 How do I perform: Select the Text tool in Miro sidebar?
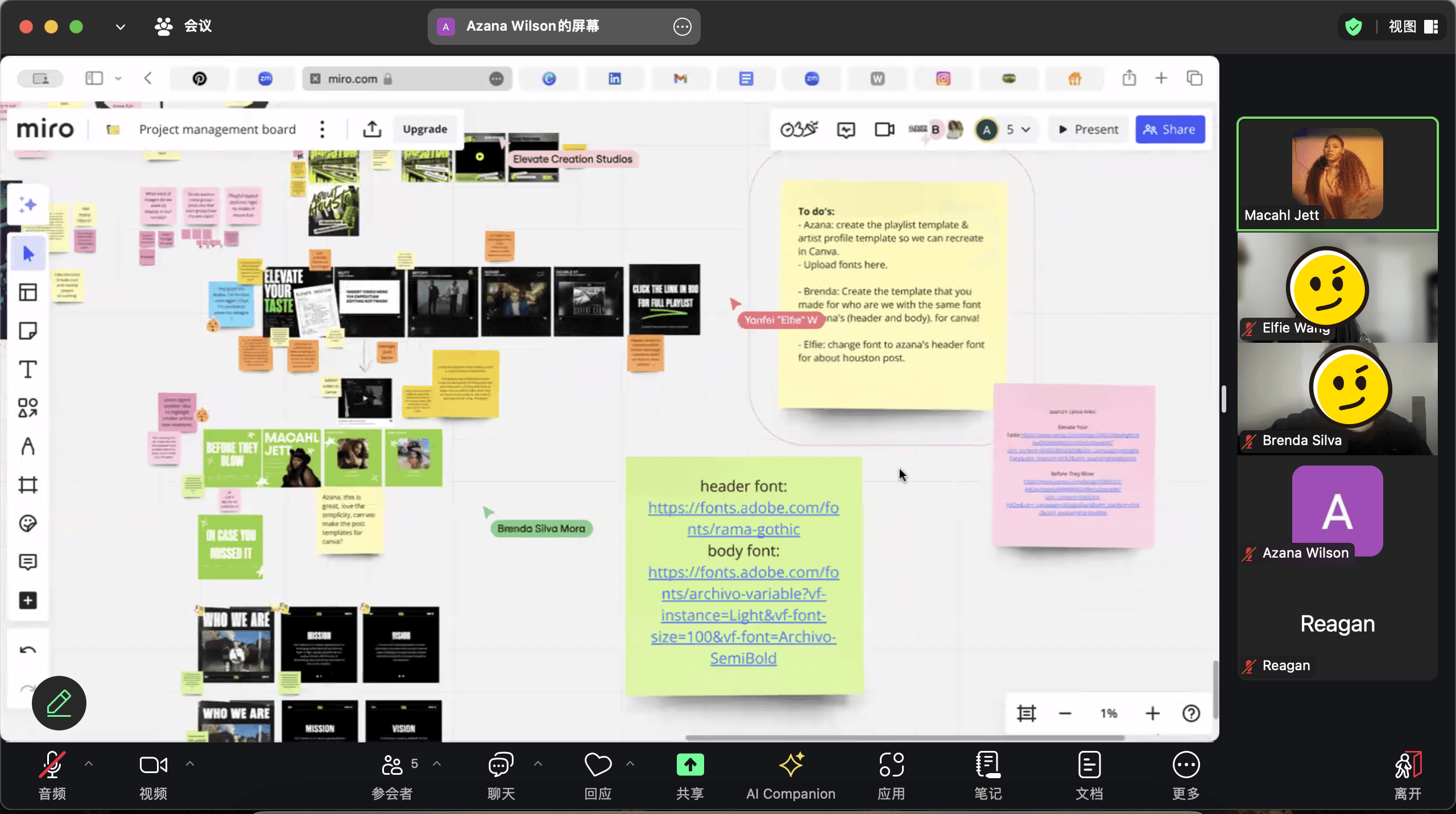(x=27, y=369)
